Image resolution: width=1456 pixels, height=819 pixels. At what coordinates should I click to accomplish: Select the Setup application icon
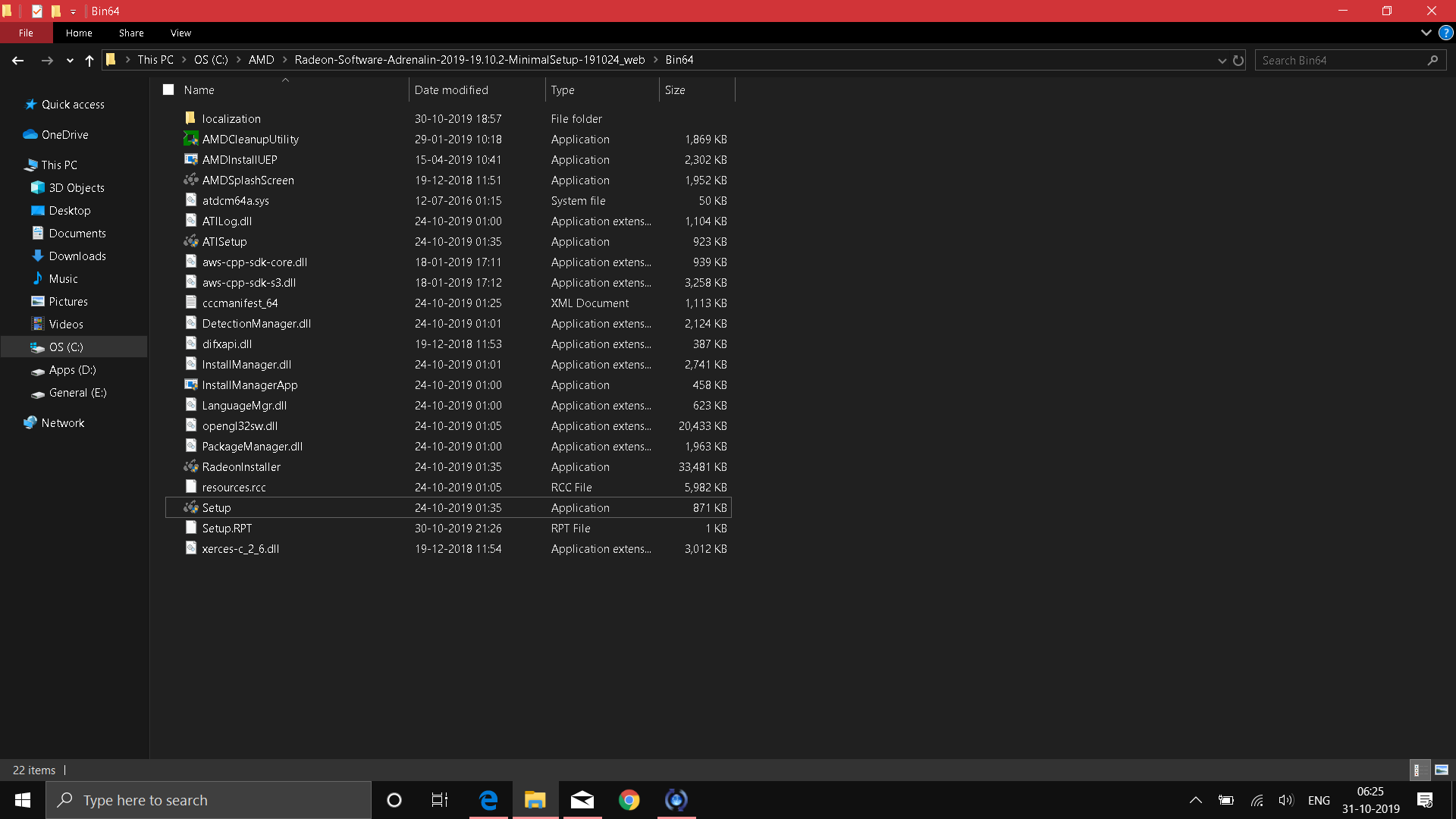coord(190,507)
